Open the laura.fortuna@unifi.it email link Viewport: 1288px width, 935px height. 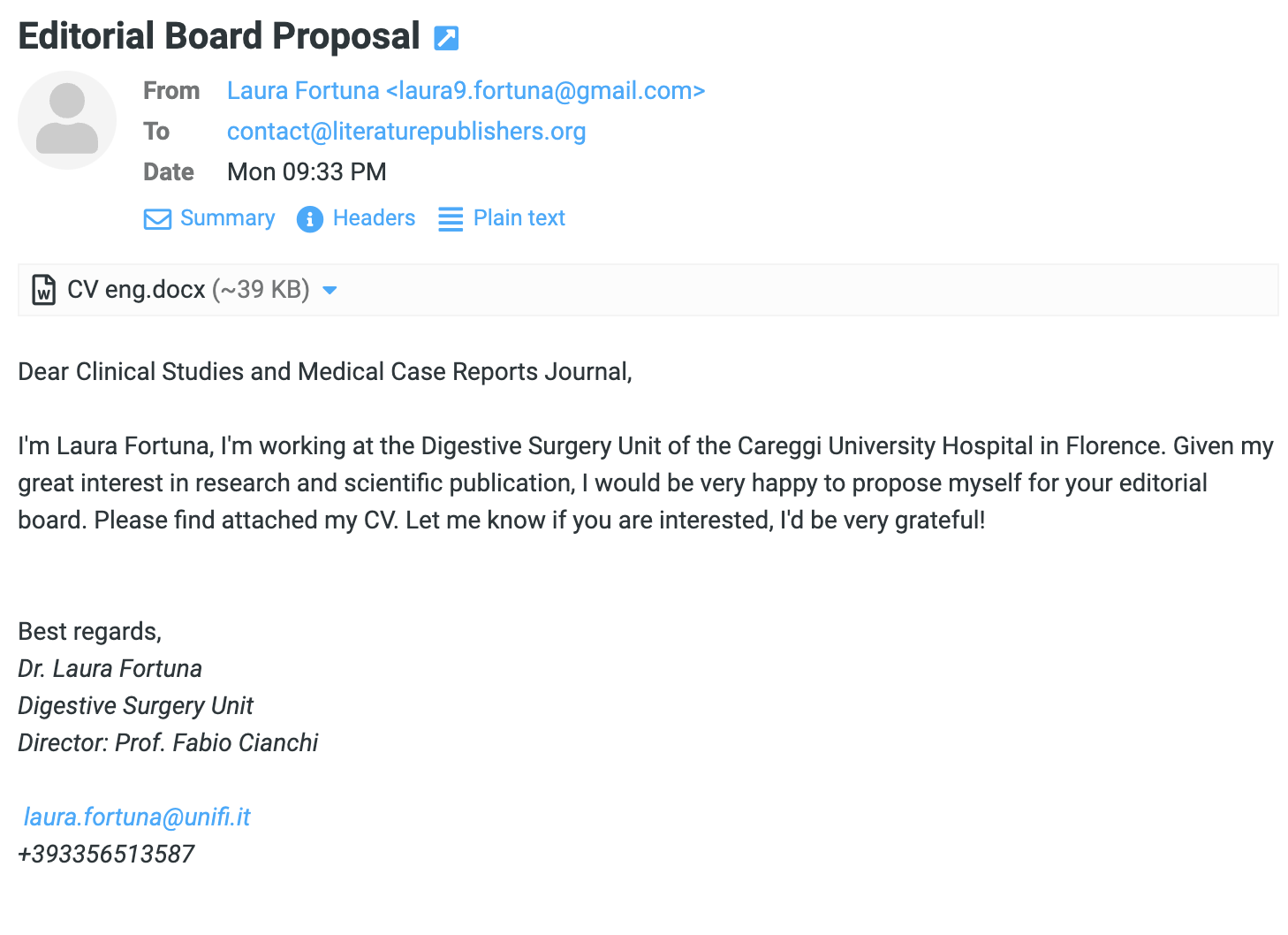[x=137, y=817]
